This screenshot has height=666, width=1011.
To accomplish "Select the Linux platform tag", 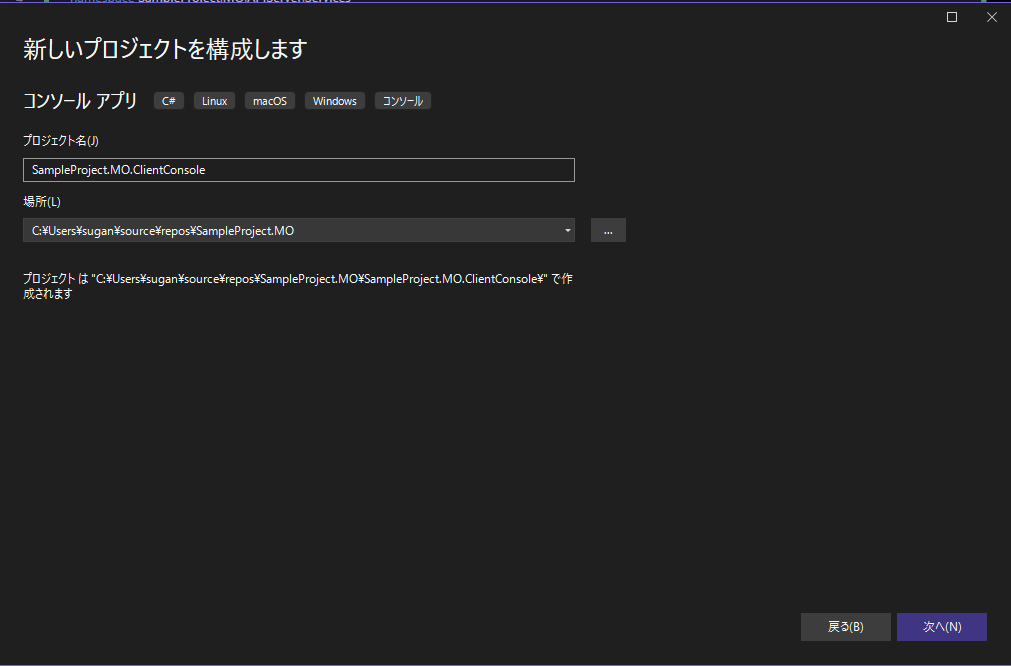I will [214, 100].
